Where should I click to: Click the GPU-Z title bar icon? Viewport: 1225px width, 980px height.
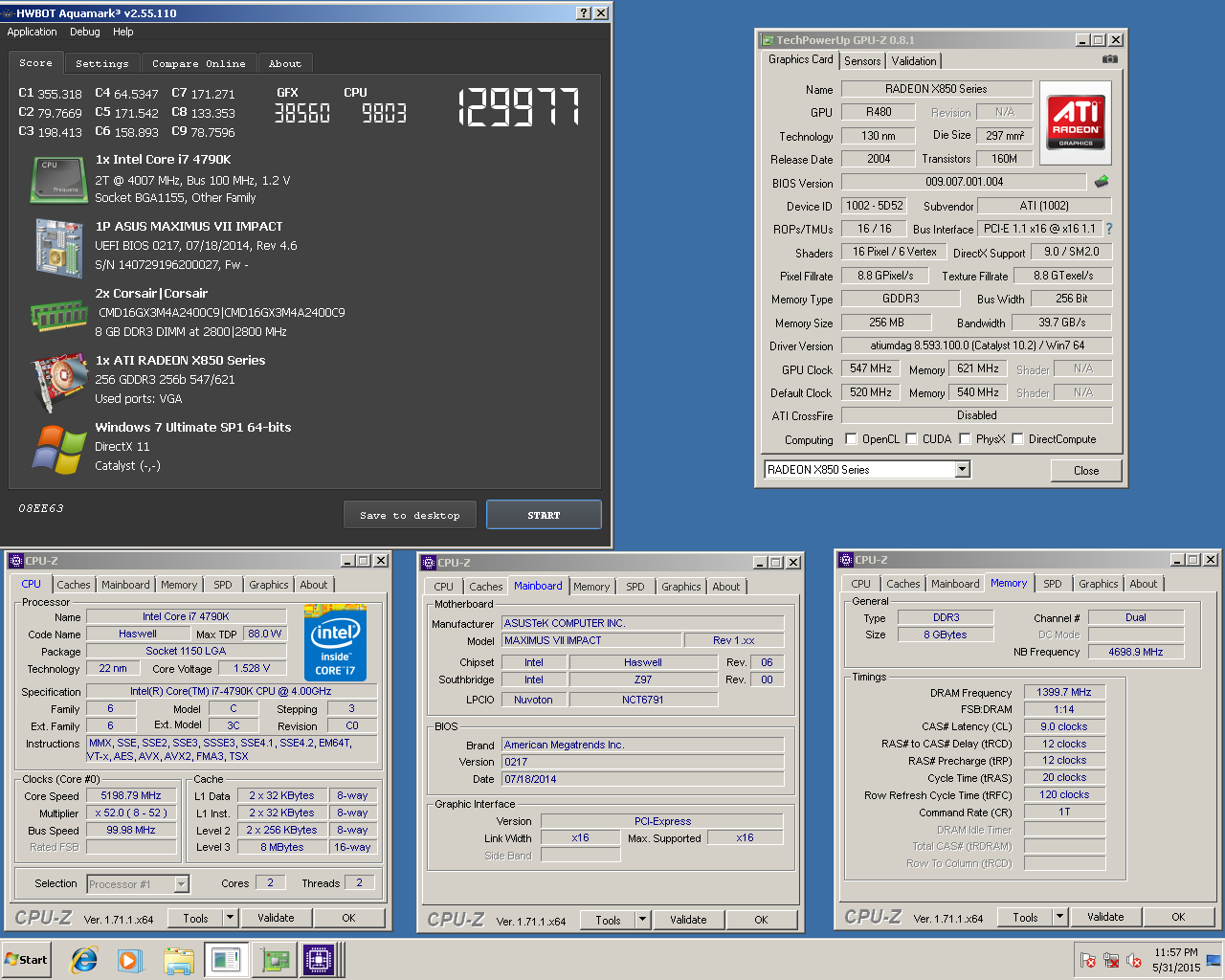768,40
